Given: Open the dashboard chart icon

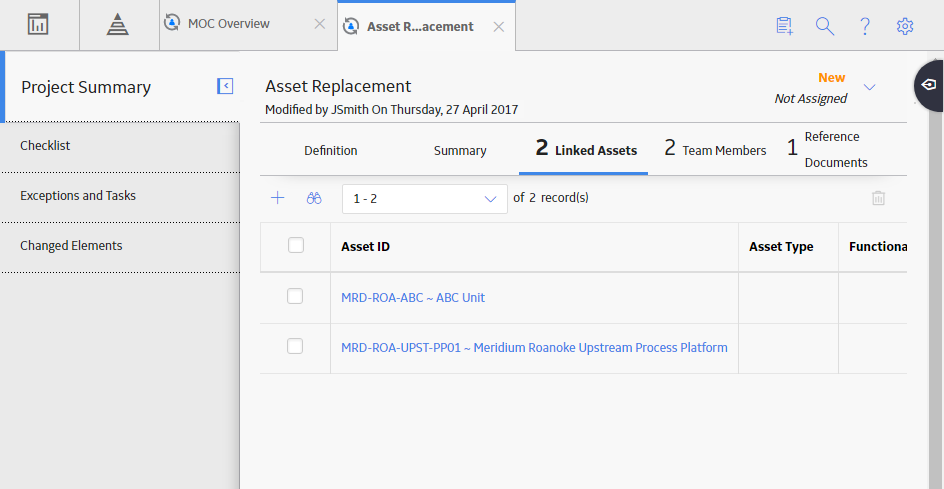Looking at the screenshot, I should (x=39, y=25).
